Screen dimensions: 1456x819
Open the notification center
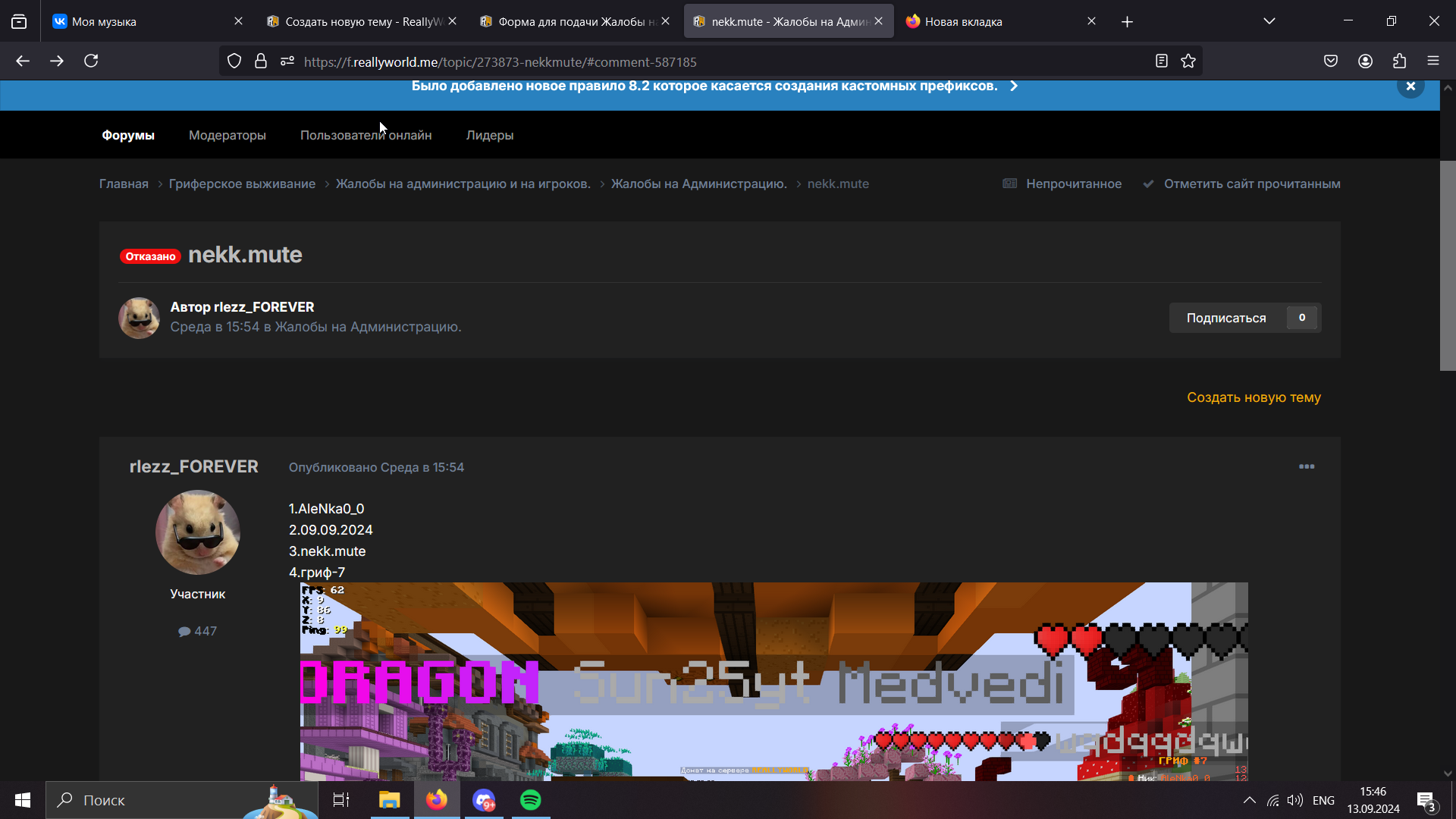click(1426, 801)
